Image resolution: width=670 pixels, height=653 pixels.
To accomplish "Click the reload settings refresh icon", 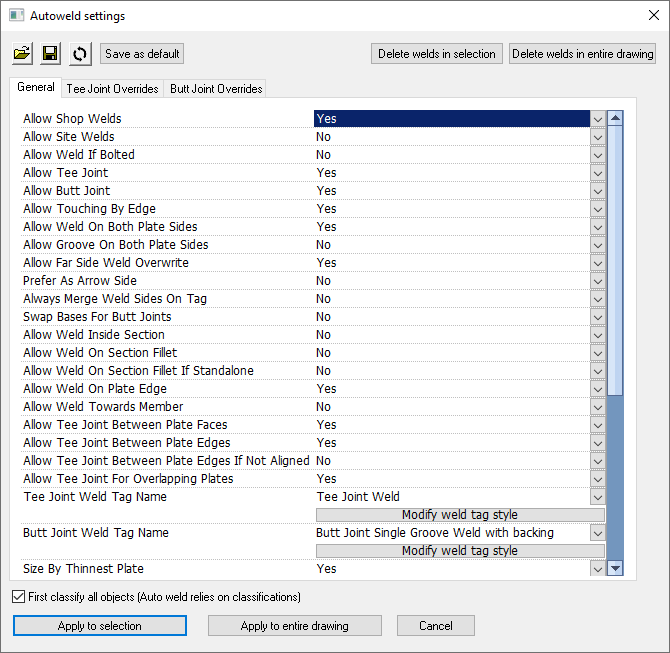I will coord(80,53).
